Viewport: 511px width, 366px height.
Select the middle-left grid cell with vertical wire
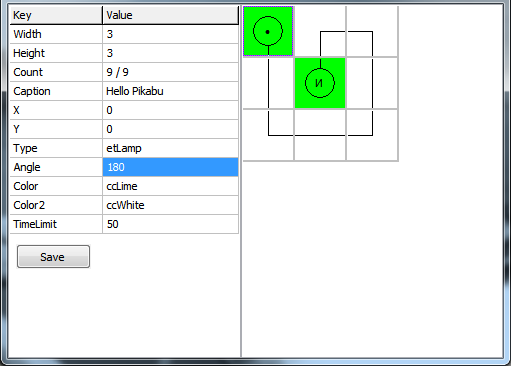[x=268, y=83]
